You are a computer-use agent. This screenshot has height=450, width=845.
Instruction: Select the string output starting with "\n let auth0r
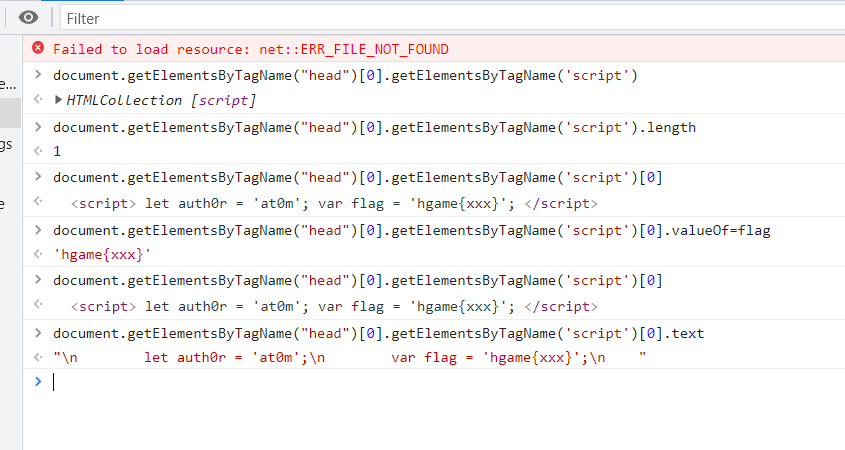point(349,357)
